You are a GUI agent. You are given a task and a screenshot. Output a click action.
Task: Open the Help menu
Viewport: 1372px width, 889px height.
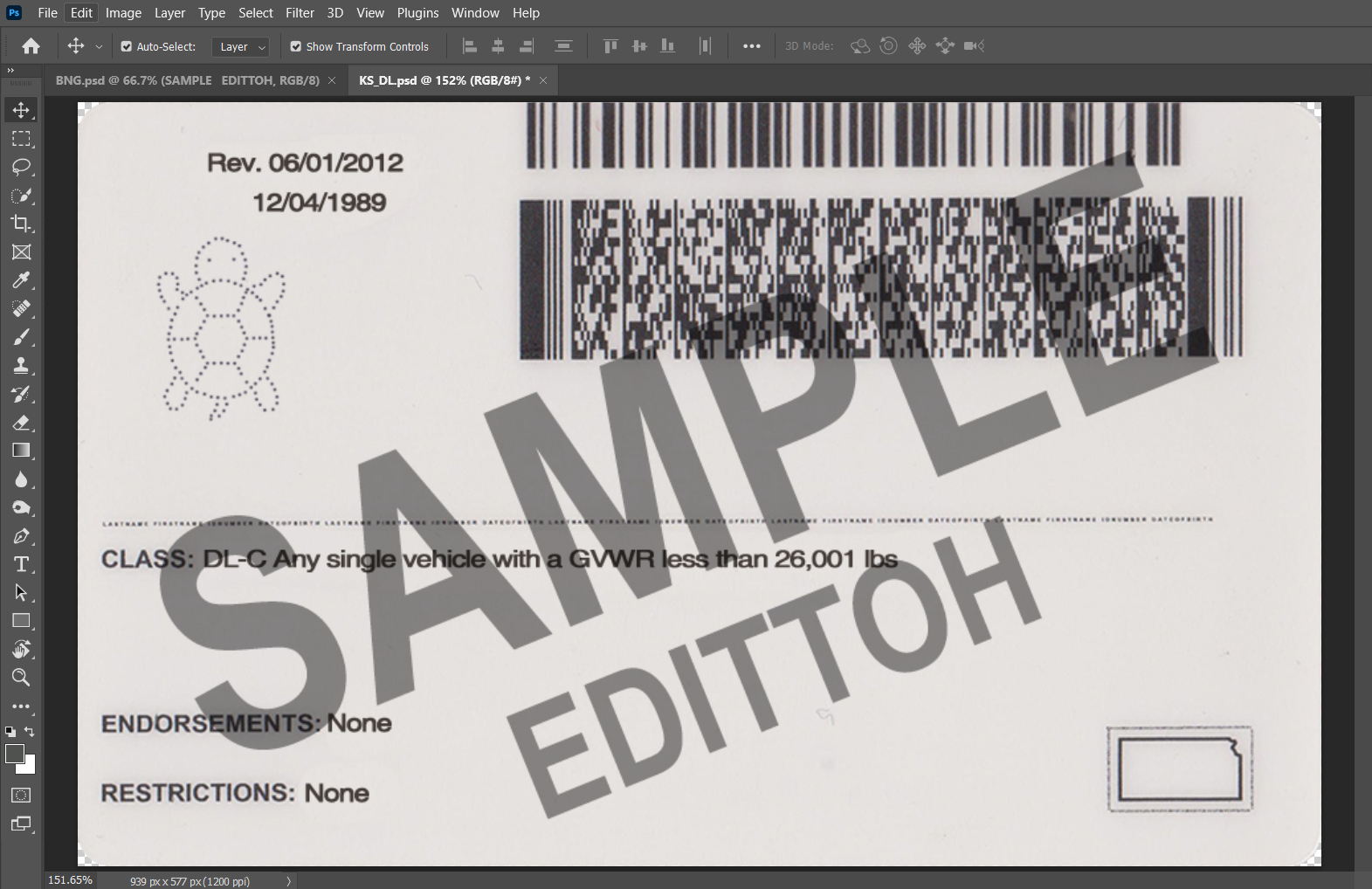click(x=526, y=13)
